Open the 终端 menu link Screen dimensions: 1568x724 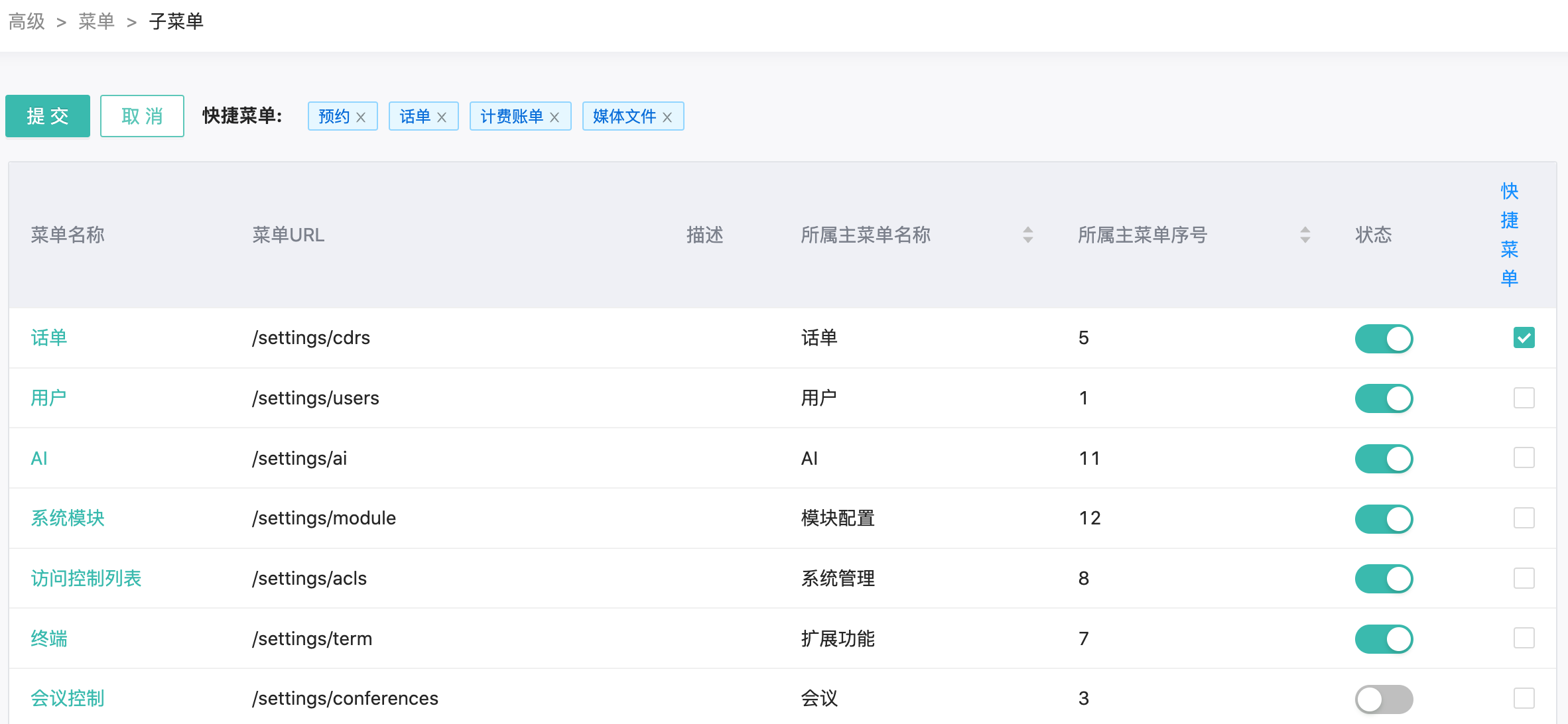coord(49,638)
